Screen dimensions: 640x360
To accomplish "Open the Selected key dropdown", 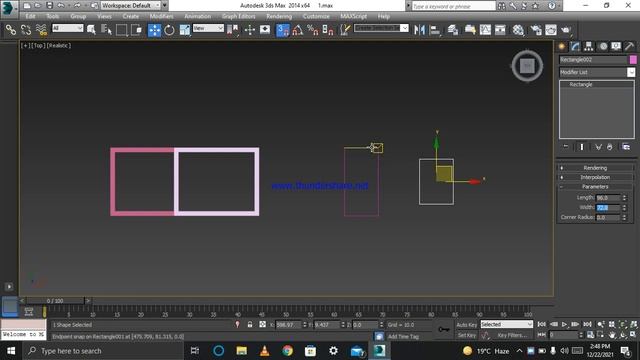I will click(x=507, y=324).
